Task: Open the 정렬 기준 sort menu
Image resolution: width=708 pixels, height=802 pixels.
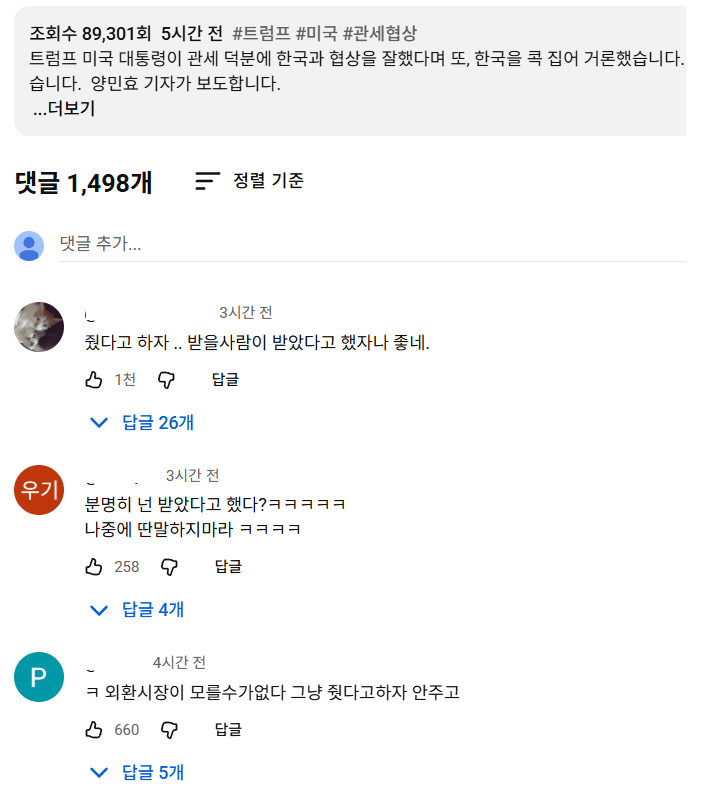Action: point(250,181)
